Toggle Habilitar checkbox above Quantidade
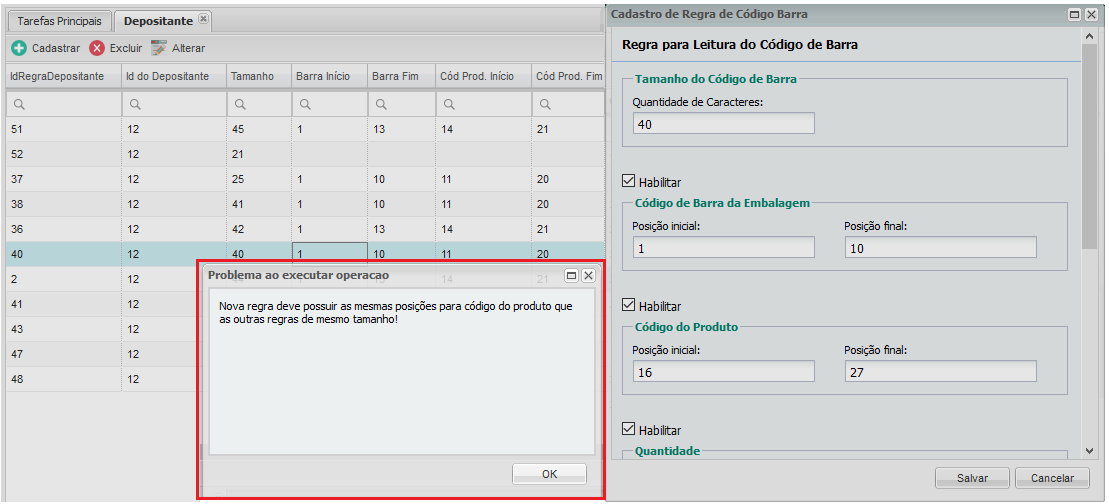 (628, 429)
